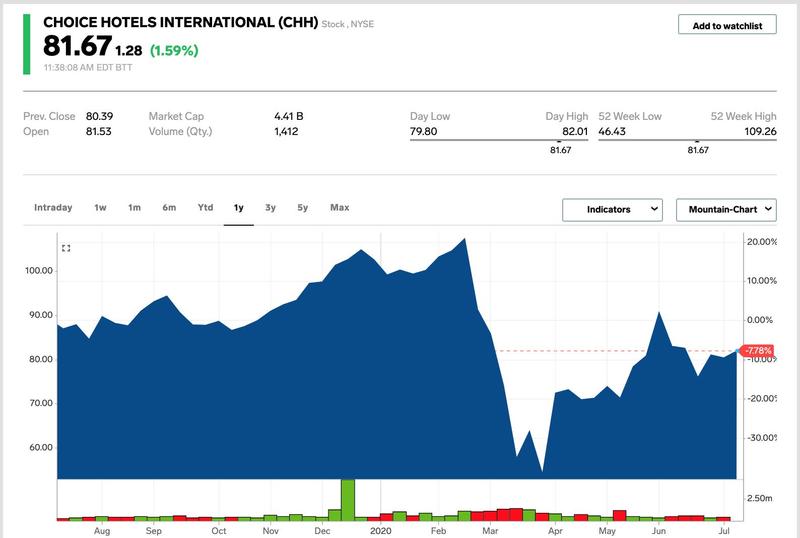Select the 1w time range
This screenshot has height=538, width=800.
[100, 208]
